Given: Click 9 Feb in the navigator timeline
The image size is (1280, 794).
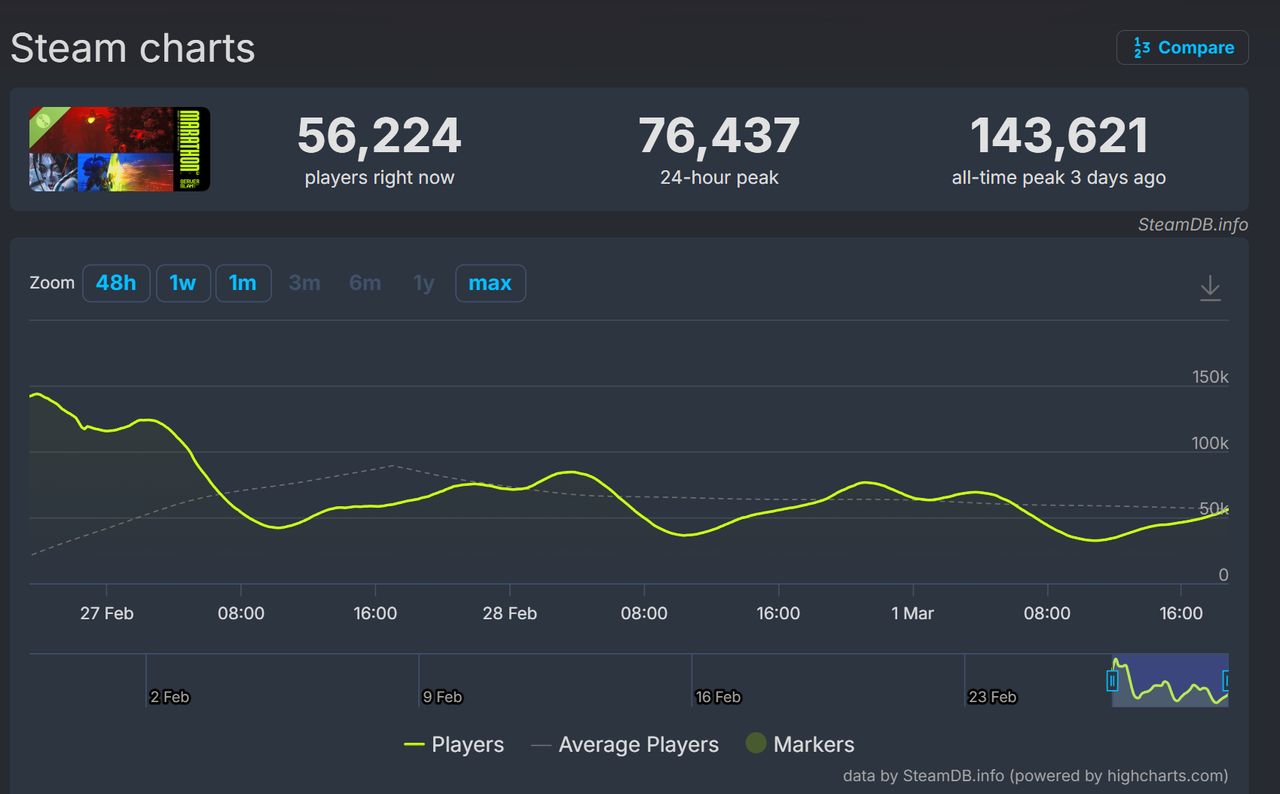Looking at the screenshot, I should click(x=442, y=696).
